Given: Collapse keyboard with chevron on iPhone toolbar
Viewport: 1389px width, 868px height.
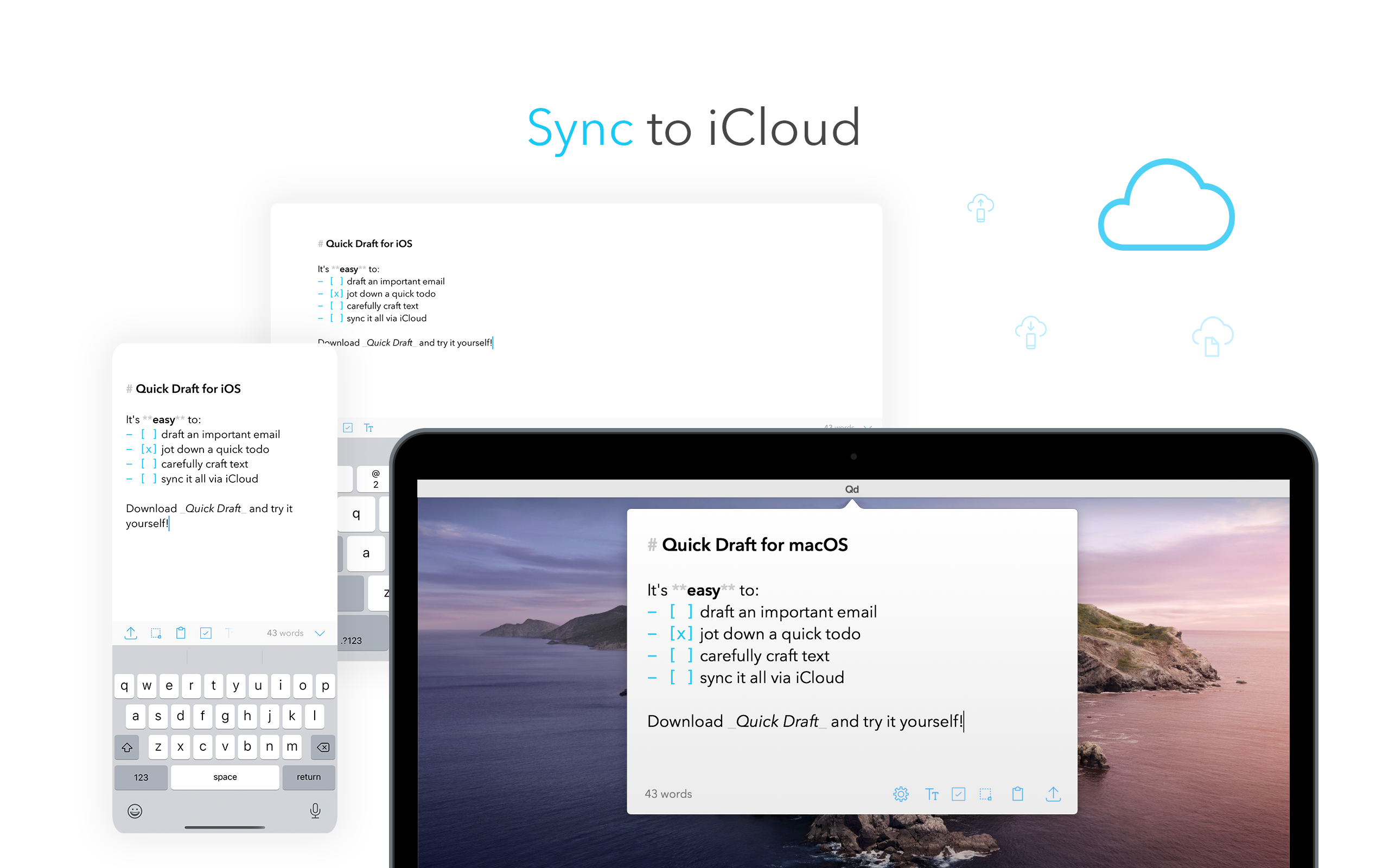Looking at the screenshot, I should 320,633.
